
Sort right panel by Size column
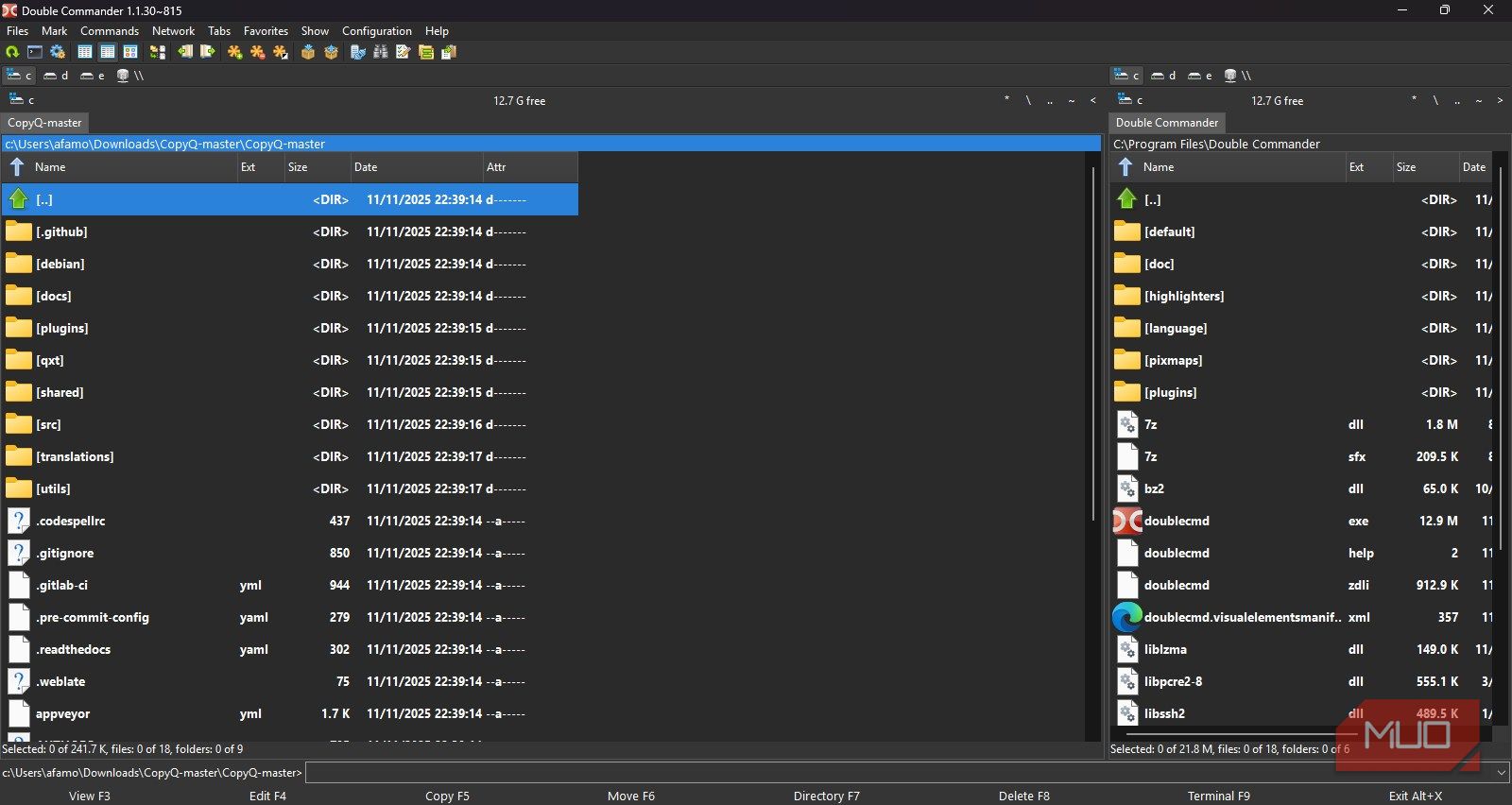point(1424,167)
